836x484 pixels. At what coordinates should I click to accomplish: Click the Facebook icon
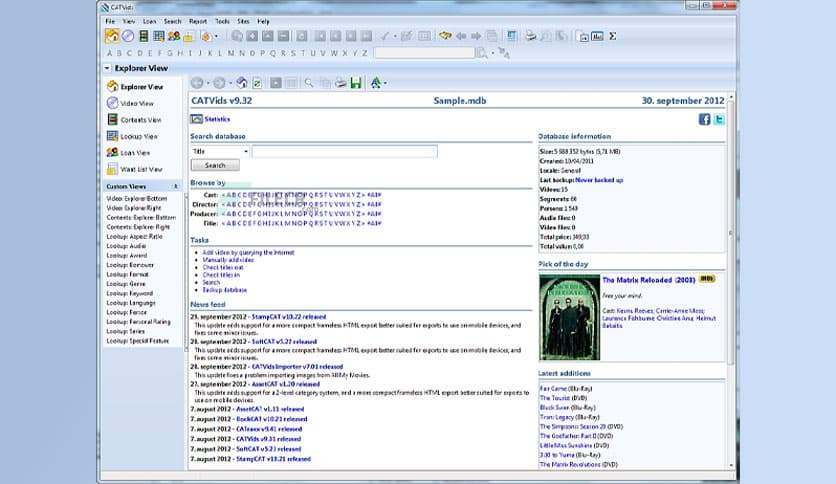coord(704,119)
